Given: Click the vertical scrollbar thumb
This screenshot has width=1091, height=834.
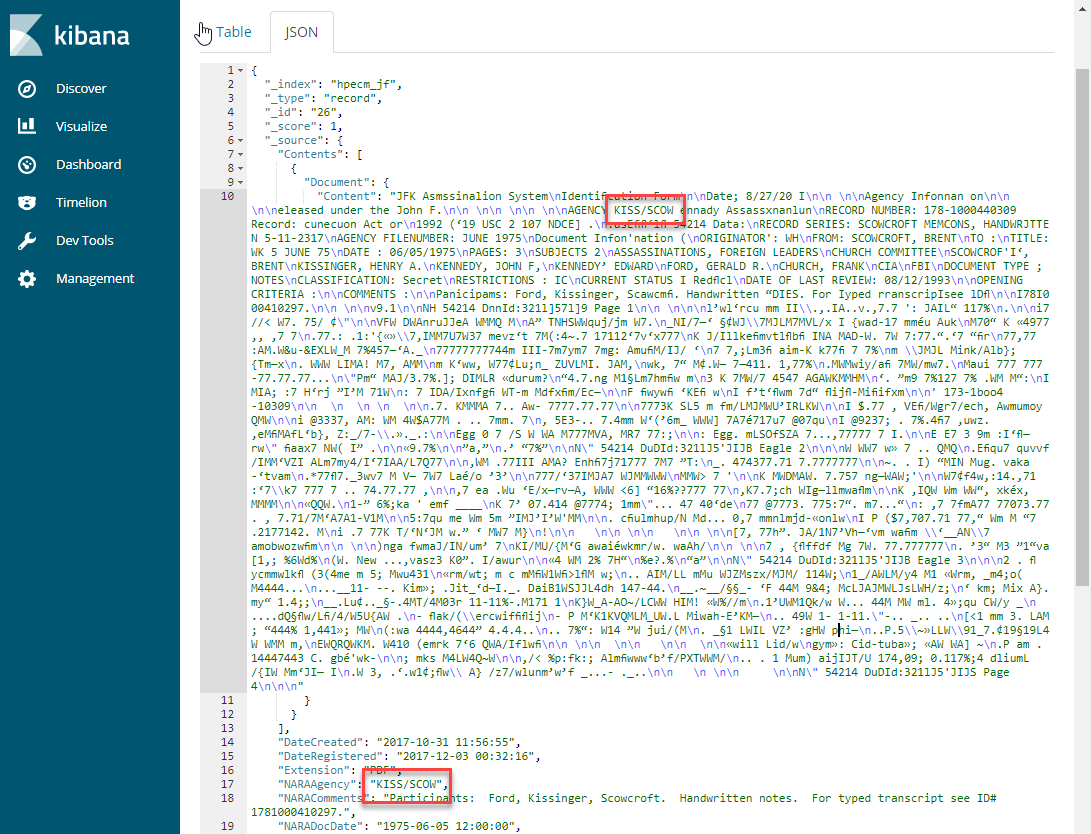Looking at the screenshot, I should [x=1082, y=327].
